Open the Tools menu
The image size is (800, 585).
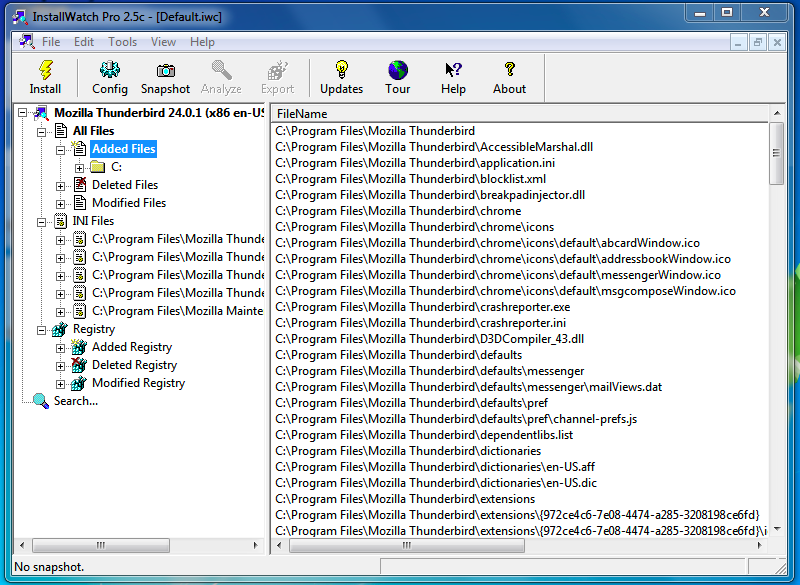(x=122, y=42)
